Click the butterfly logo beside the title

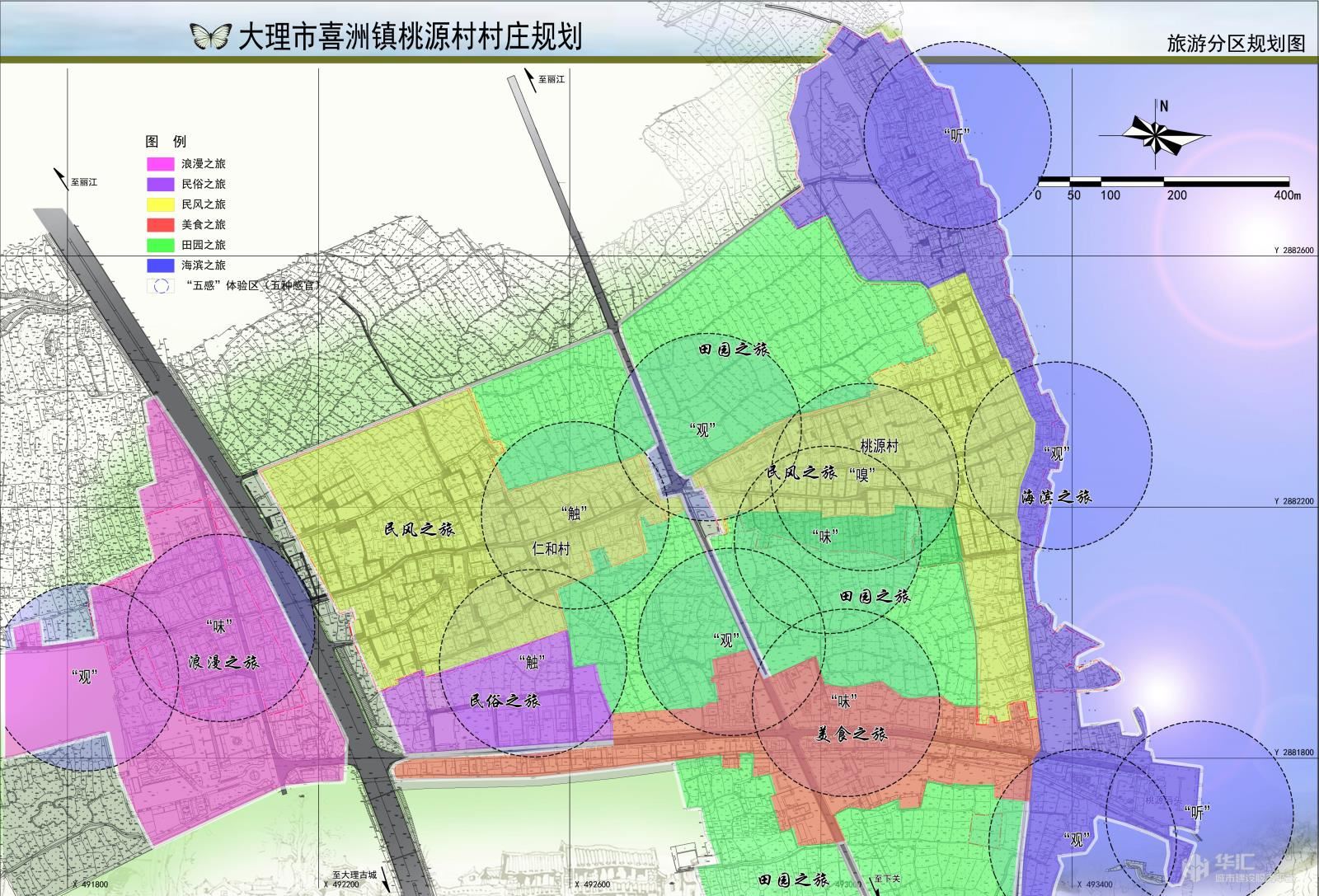(210, 35)
